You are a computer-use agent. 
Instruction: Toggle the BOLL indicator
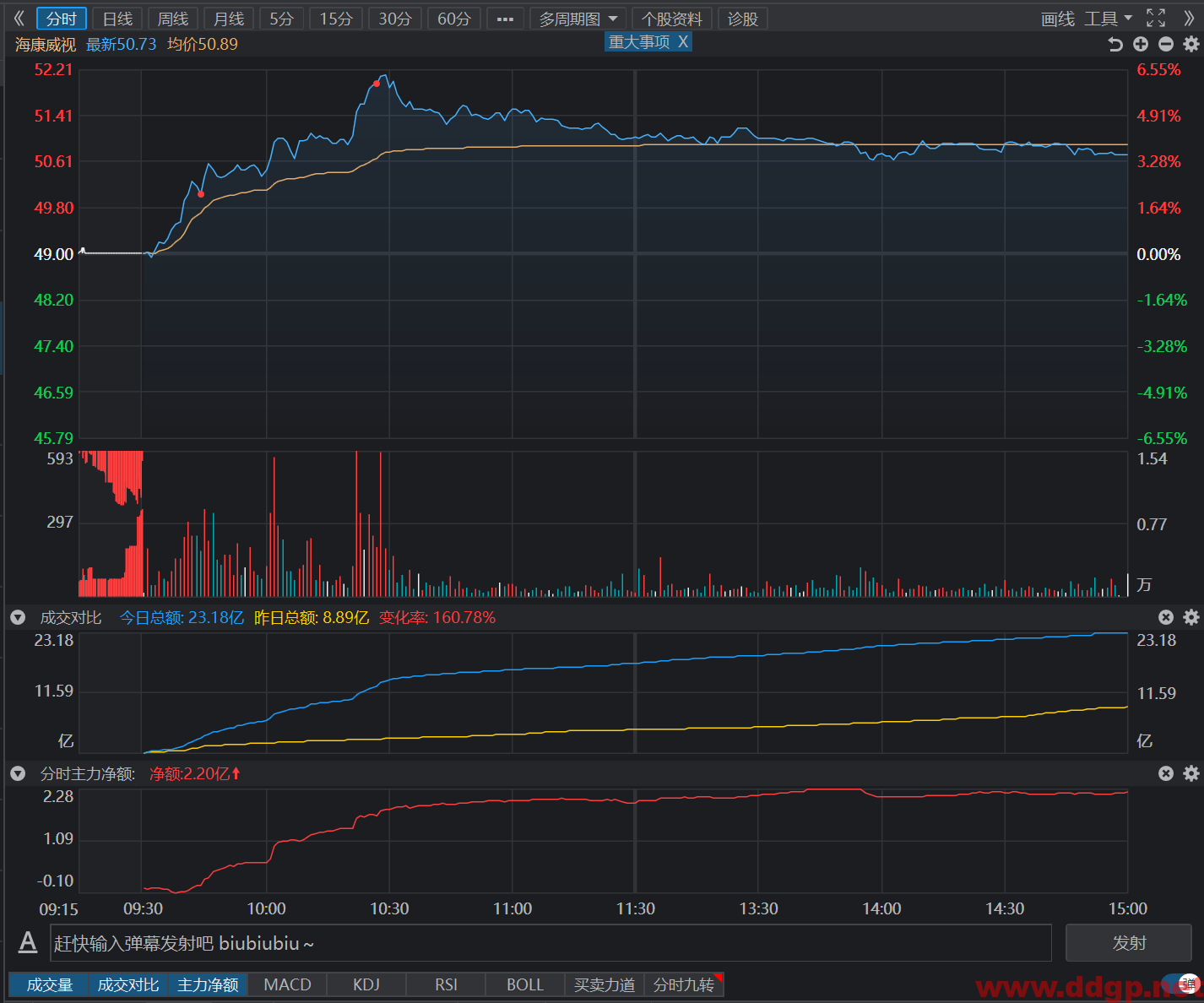[525, 984]
